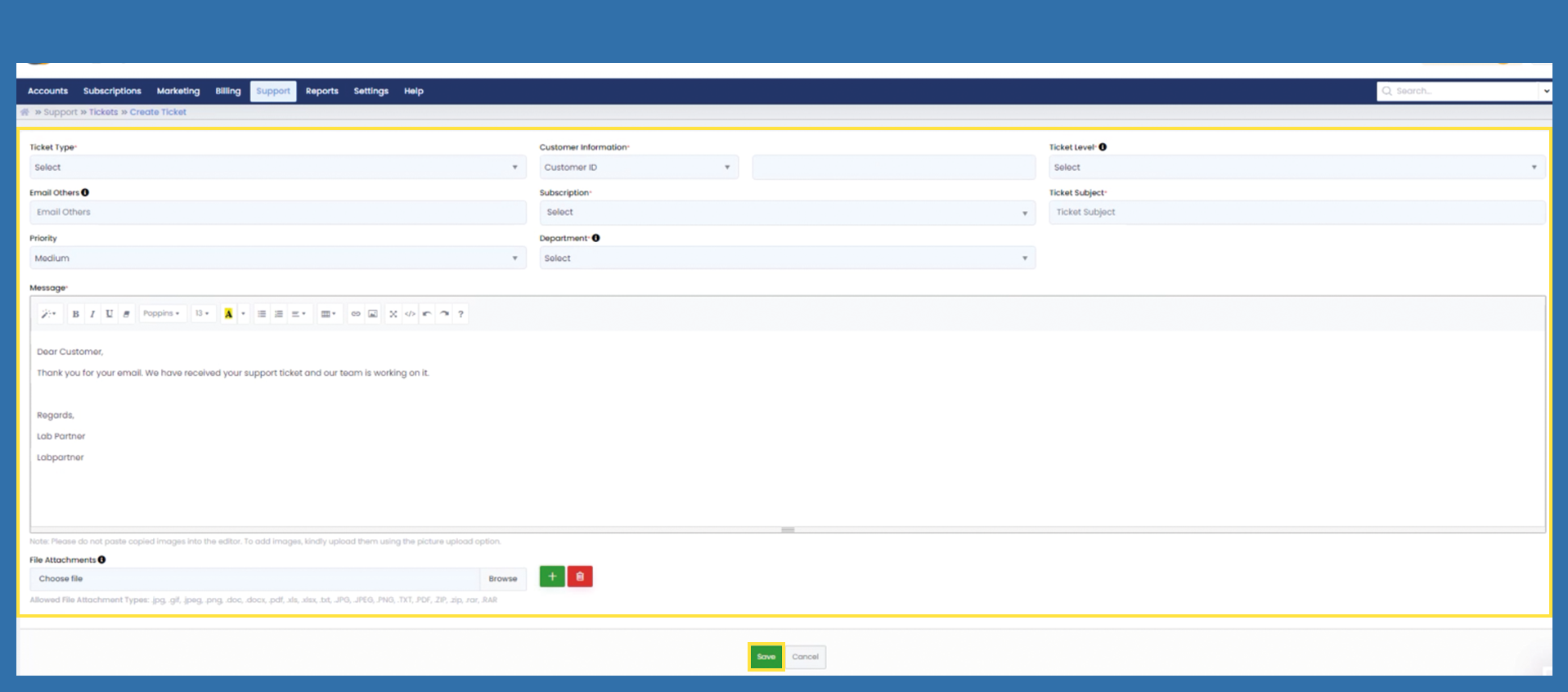Expand the Priority dropdown showing Medium
Screen dimensions: 1568x692
[x=277, y=258]
